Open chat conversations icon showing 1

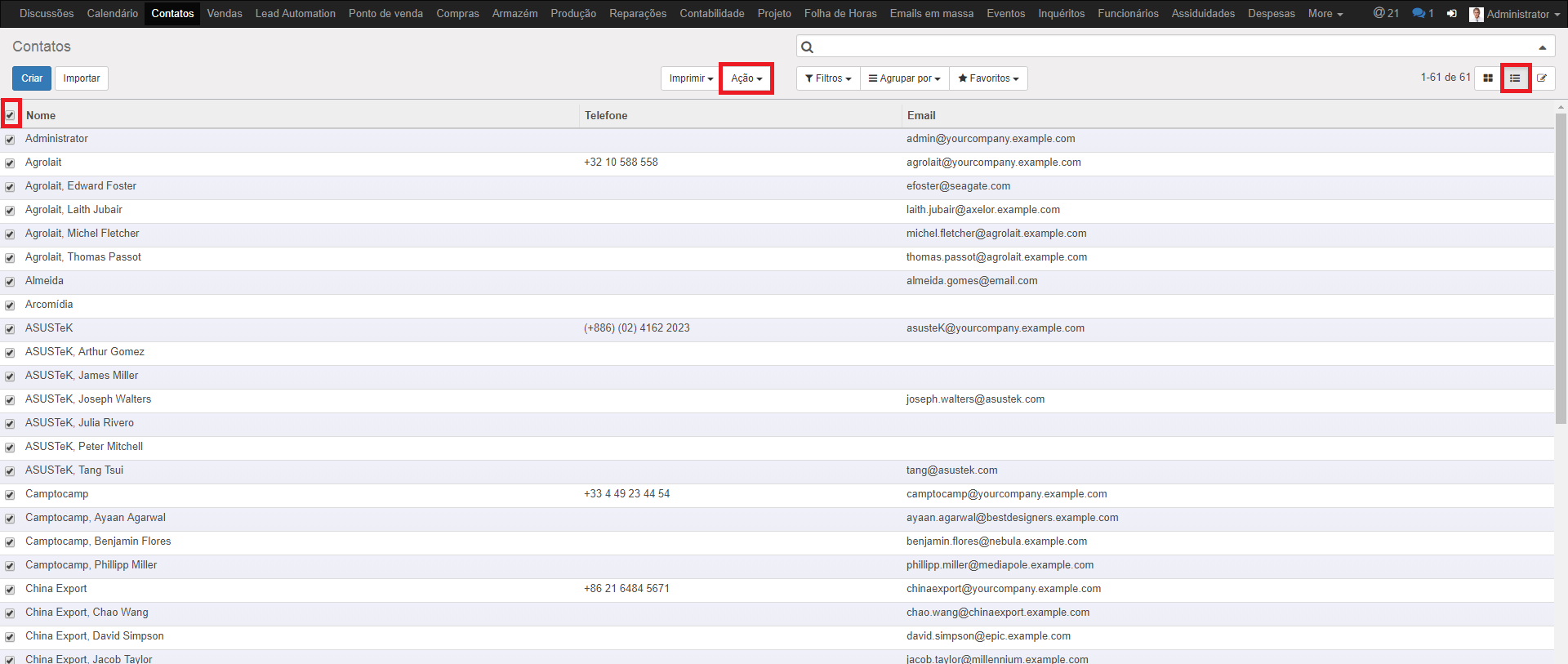pos(1423,13)
